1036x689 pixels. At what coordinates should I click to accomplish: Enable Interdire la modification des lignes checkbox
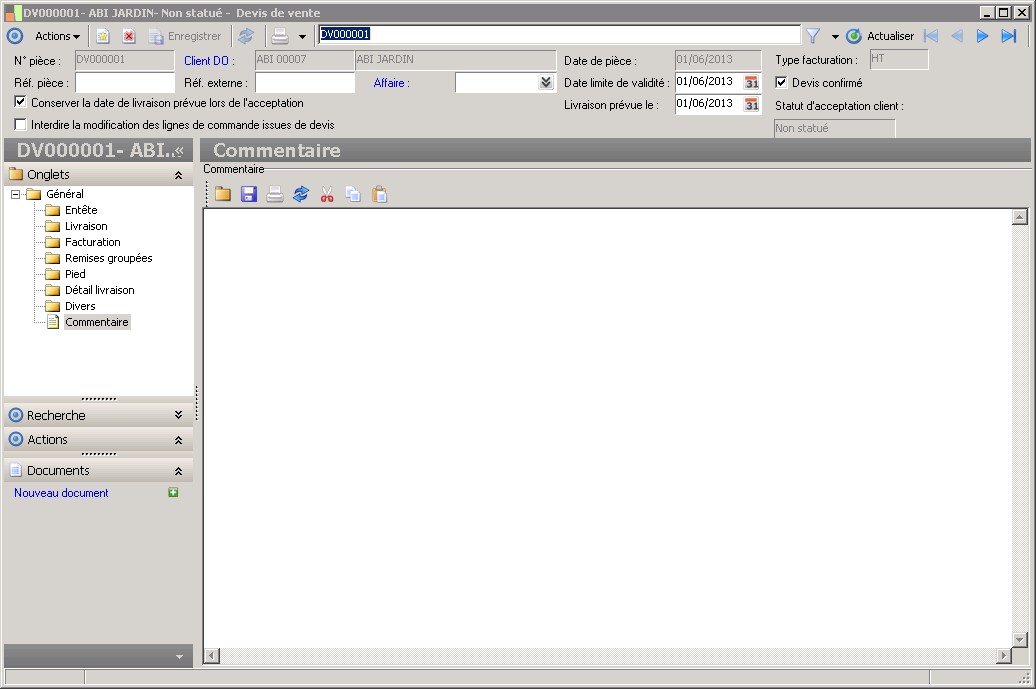pyautogui.click(x=21, y=125)
